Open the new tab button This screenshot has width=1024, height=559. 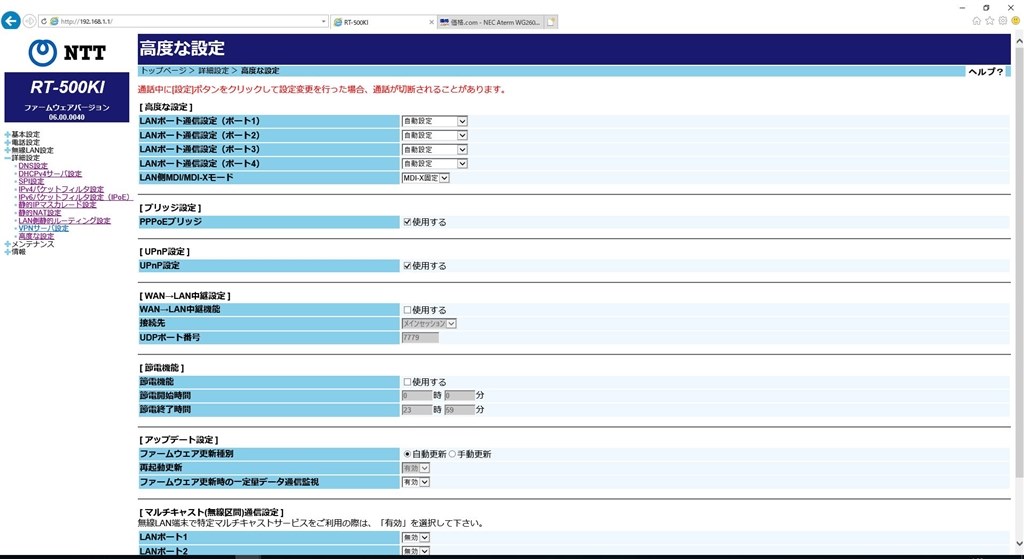[x=551, y=22]
